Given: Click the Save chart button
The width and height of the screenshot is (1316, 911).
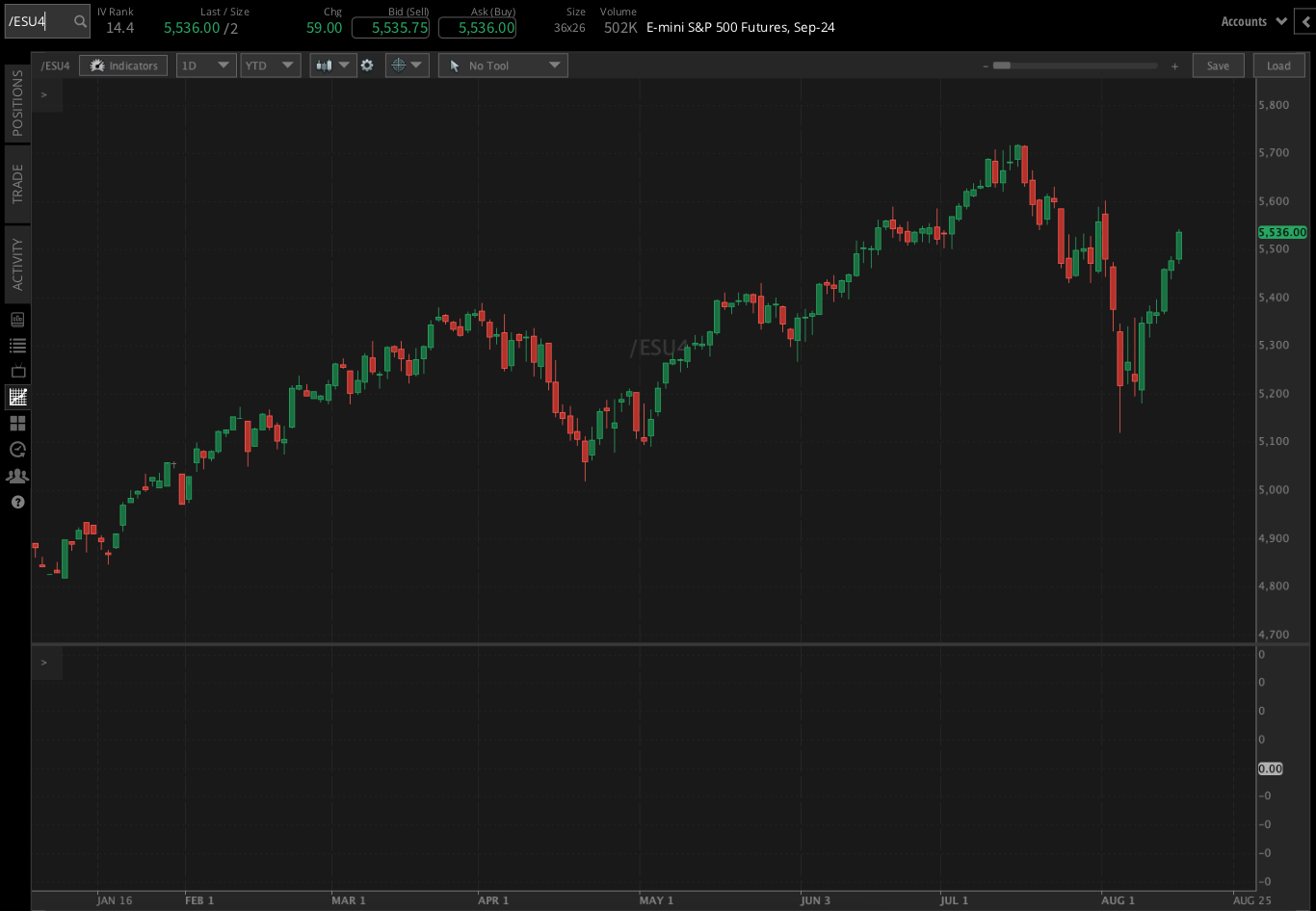Looking at the screenshot, I should coord(1218,65).
